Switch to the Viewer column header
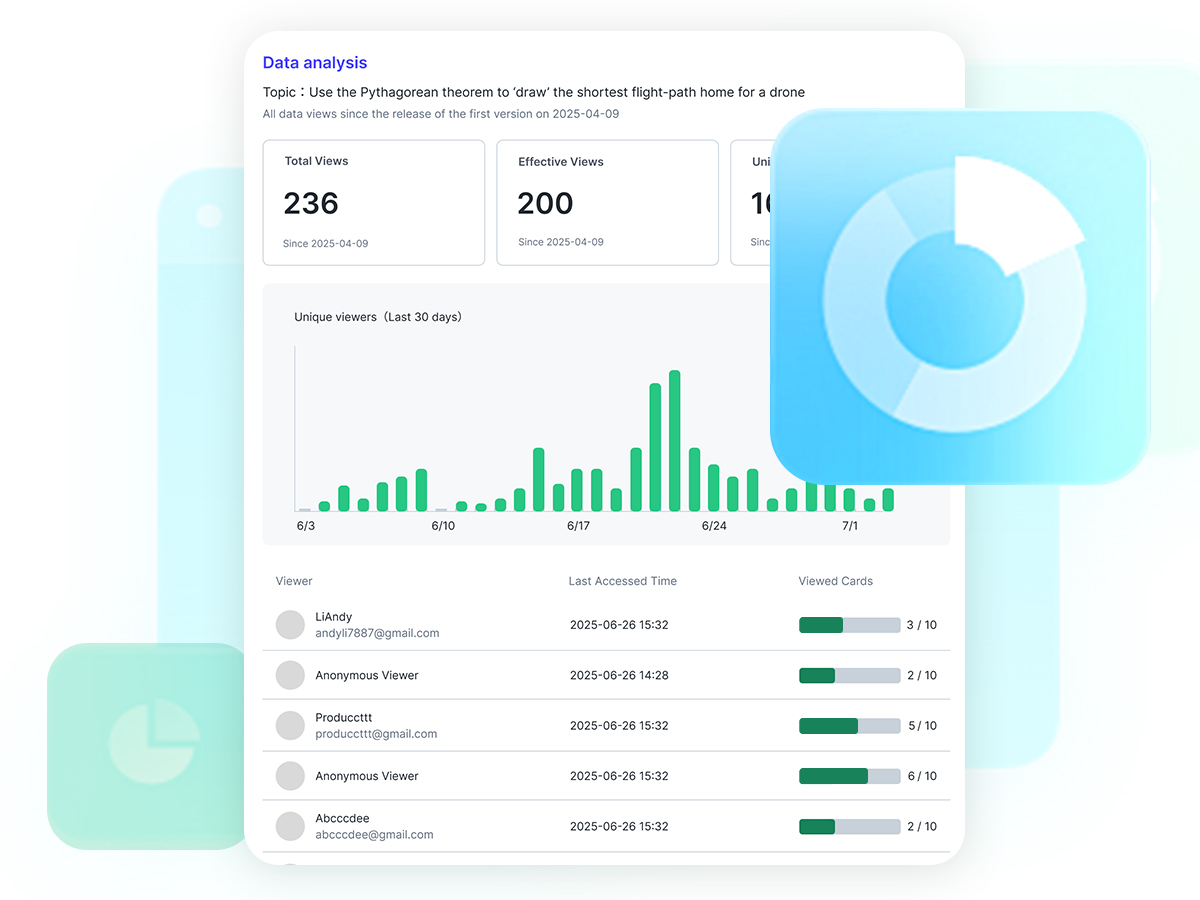This screenshot has height=900, width=1200. (293, 581)
